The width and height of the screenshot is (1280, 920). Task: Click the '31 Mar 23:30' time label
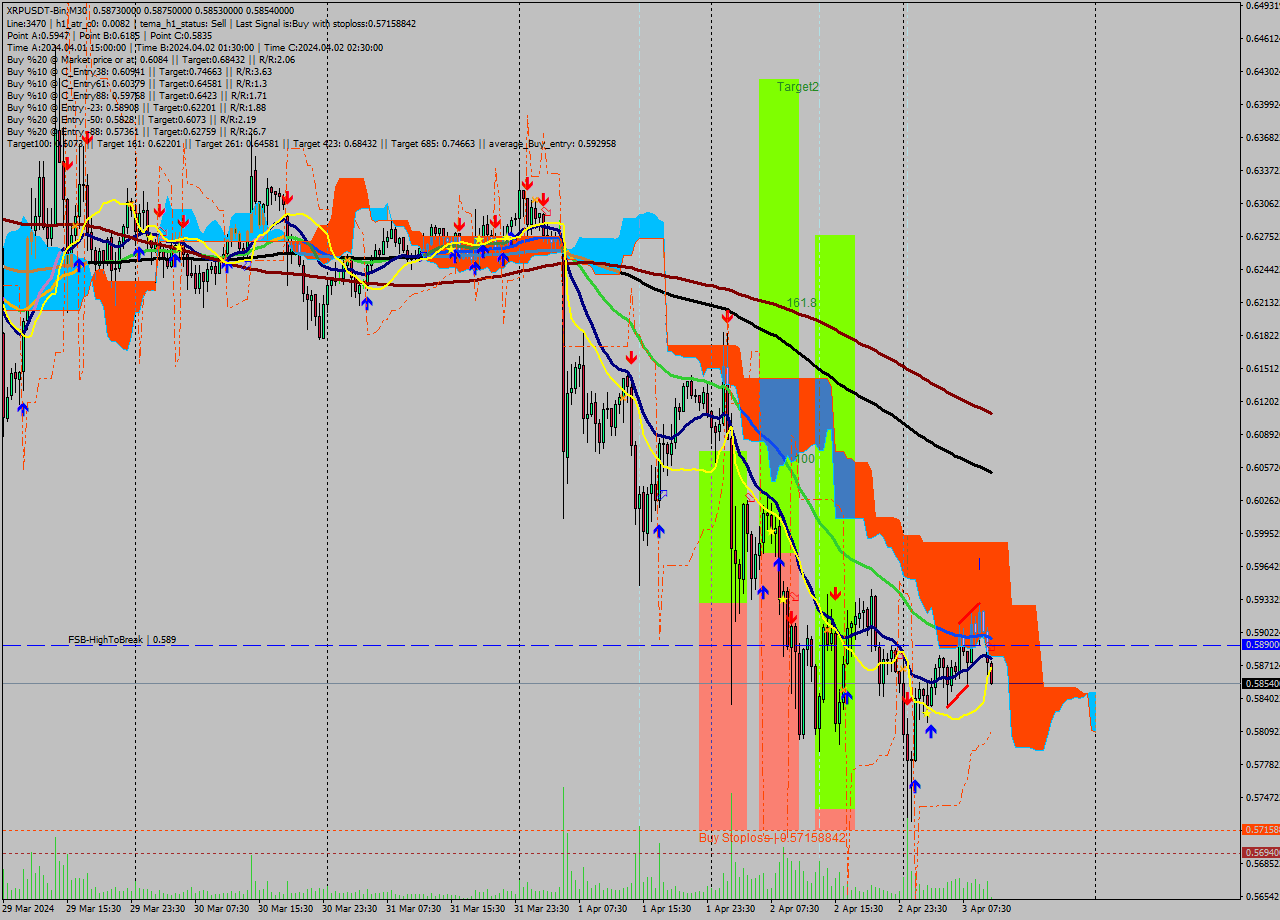(542, 909)
